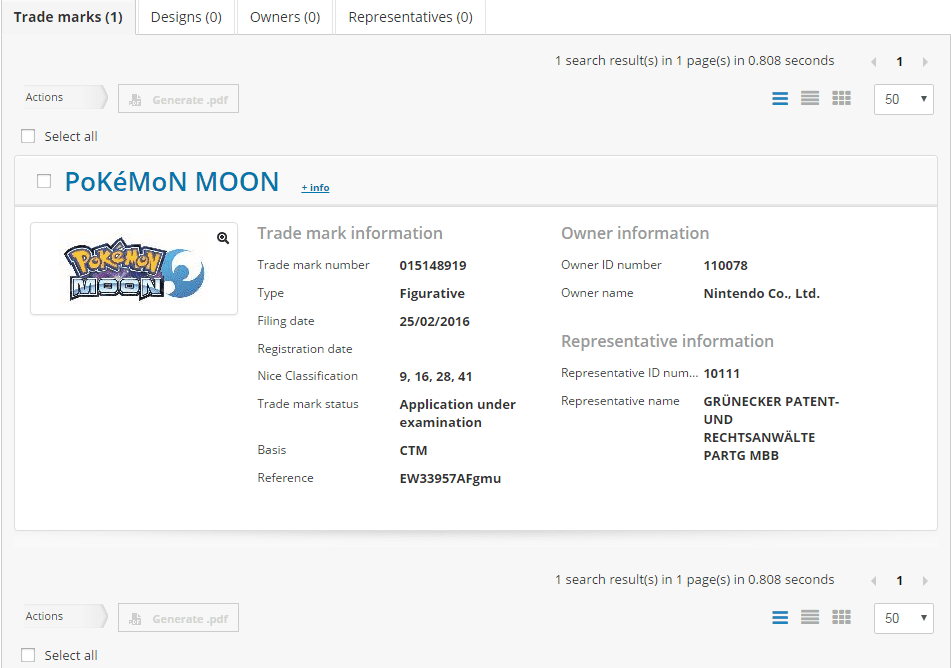Magnify the trade mark image with zoom icon
951x668 pixels.
tap(223, 238)
